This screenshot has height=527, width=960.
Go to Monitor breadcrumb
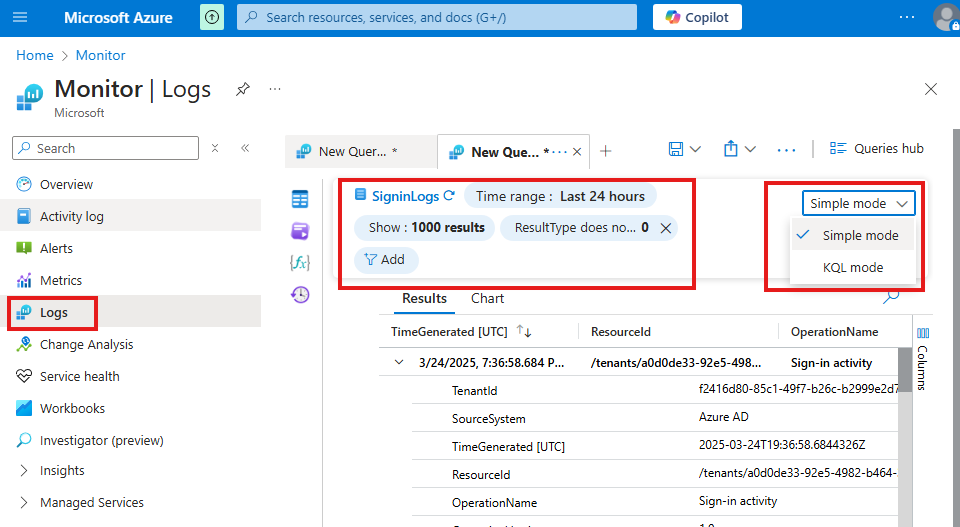[100, 55]
